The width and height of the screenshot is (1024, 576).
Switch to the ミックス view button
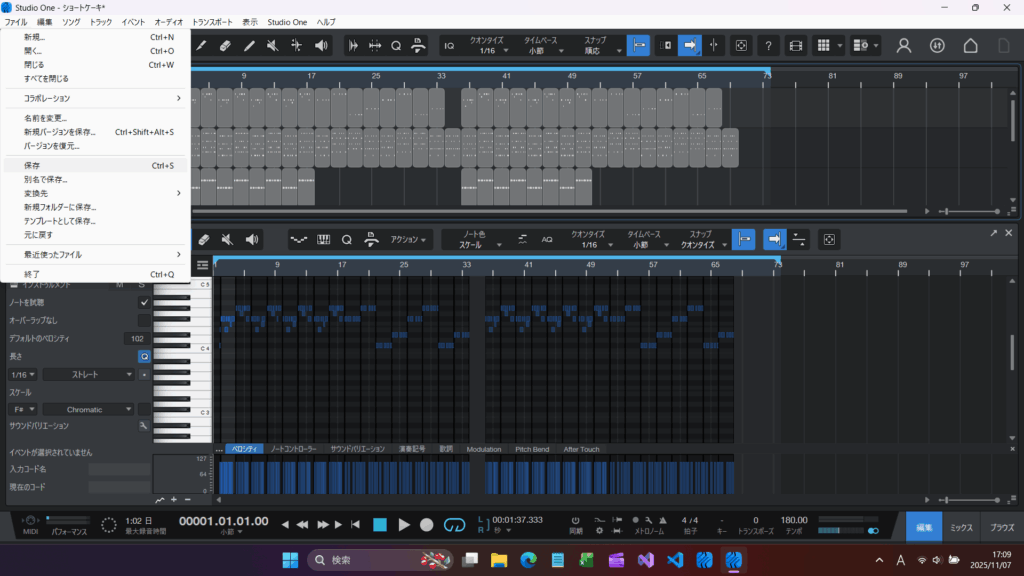click(x=961, y=527)
